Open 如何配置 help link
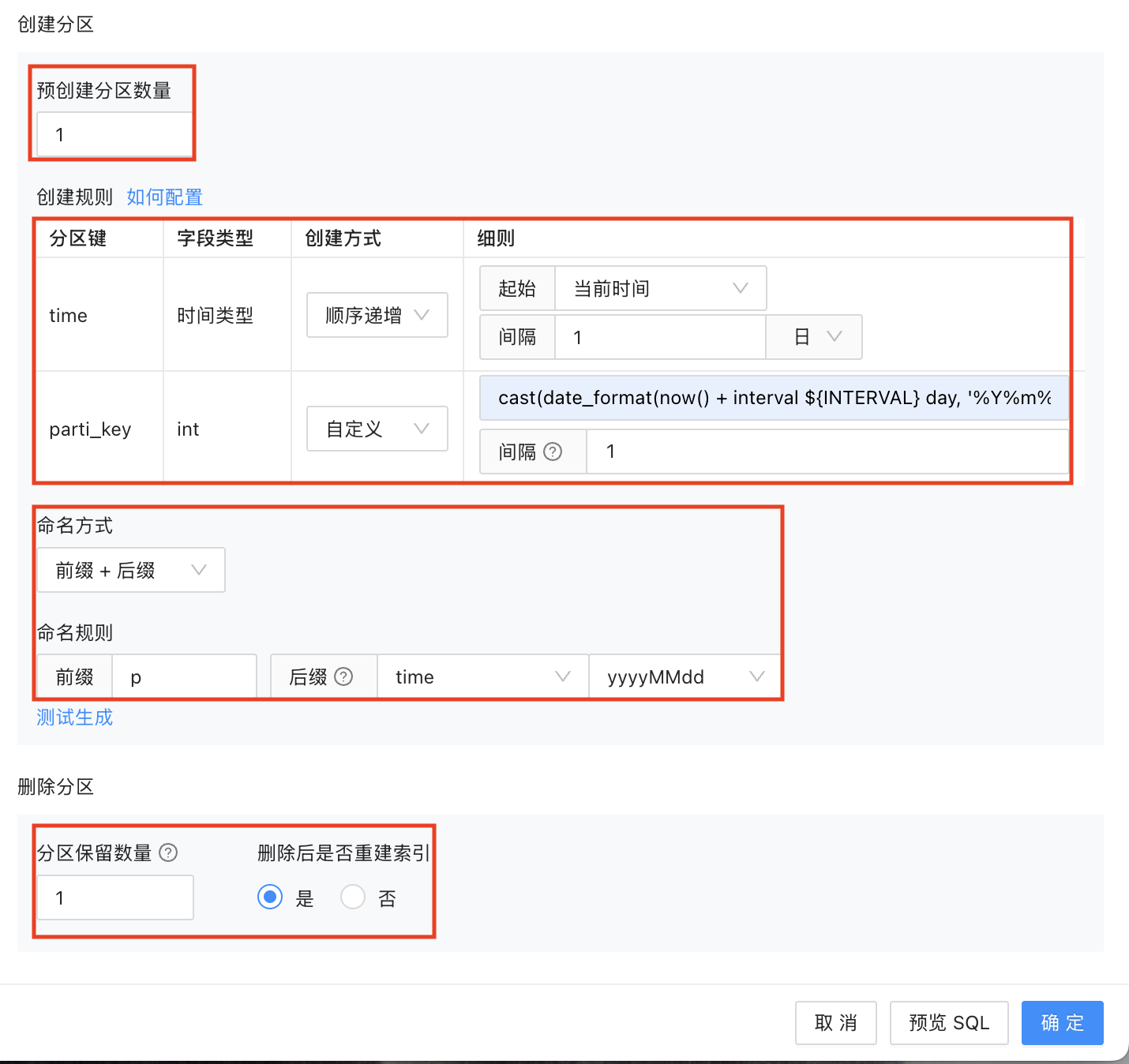 pyautogui.click(x=164, y=197)
